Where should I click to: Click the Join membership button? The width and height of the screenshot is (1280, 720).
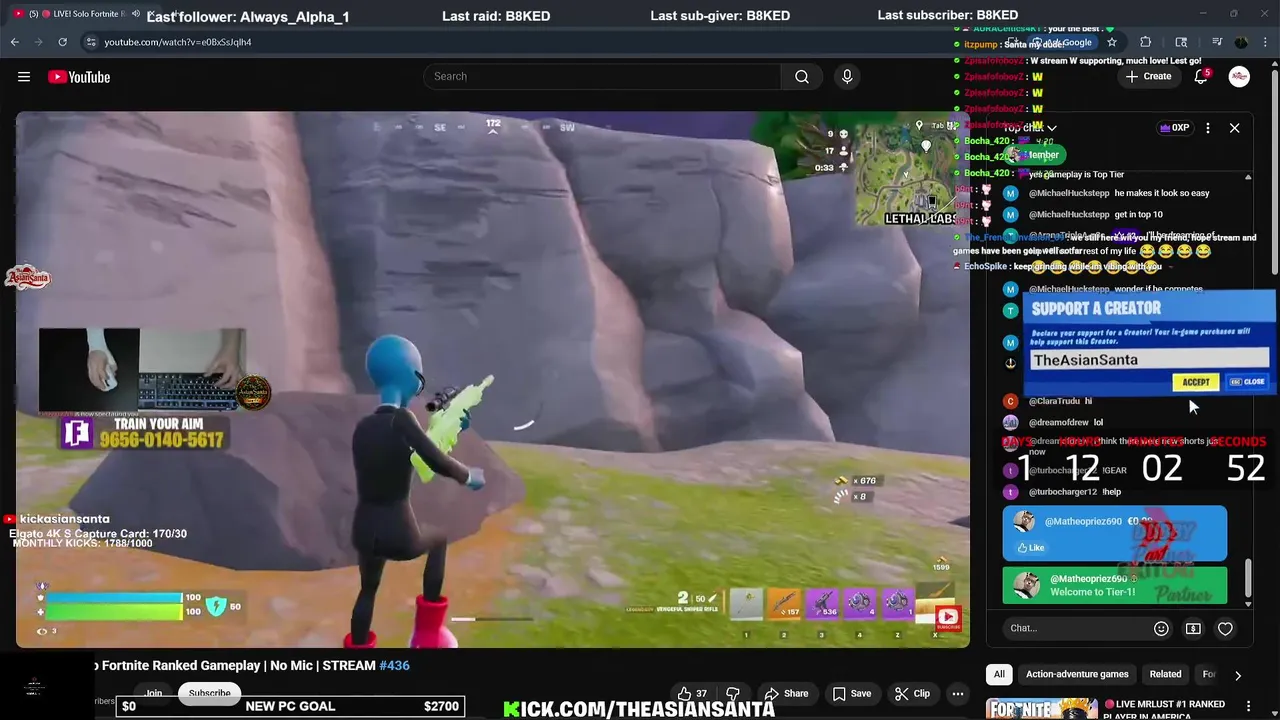pos(153,693)
